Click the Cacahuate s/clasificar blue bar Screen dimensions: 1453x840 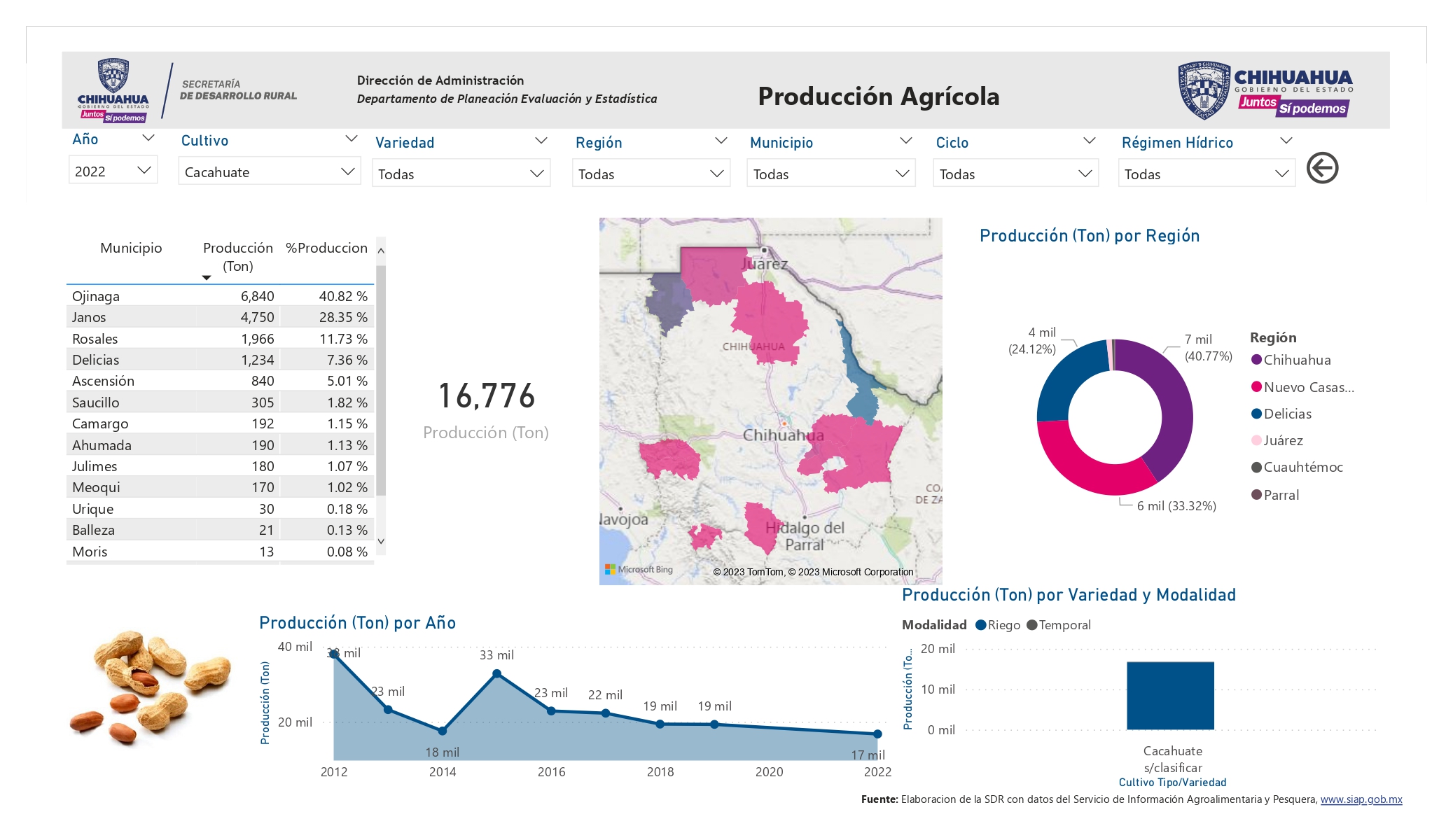(x=1170, y=696)
